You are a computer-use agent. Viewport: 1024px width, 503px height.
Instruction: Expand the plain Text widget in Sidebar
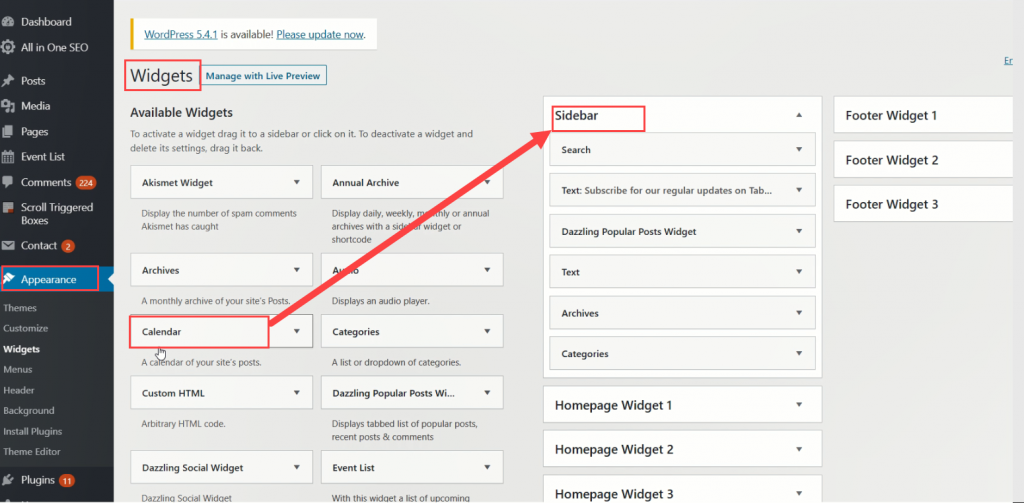click(x=799, y=272)
